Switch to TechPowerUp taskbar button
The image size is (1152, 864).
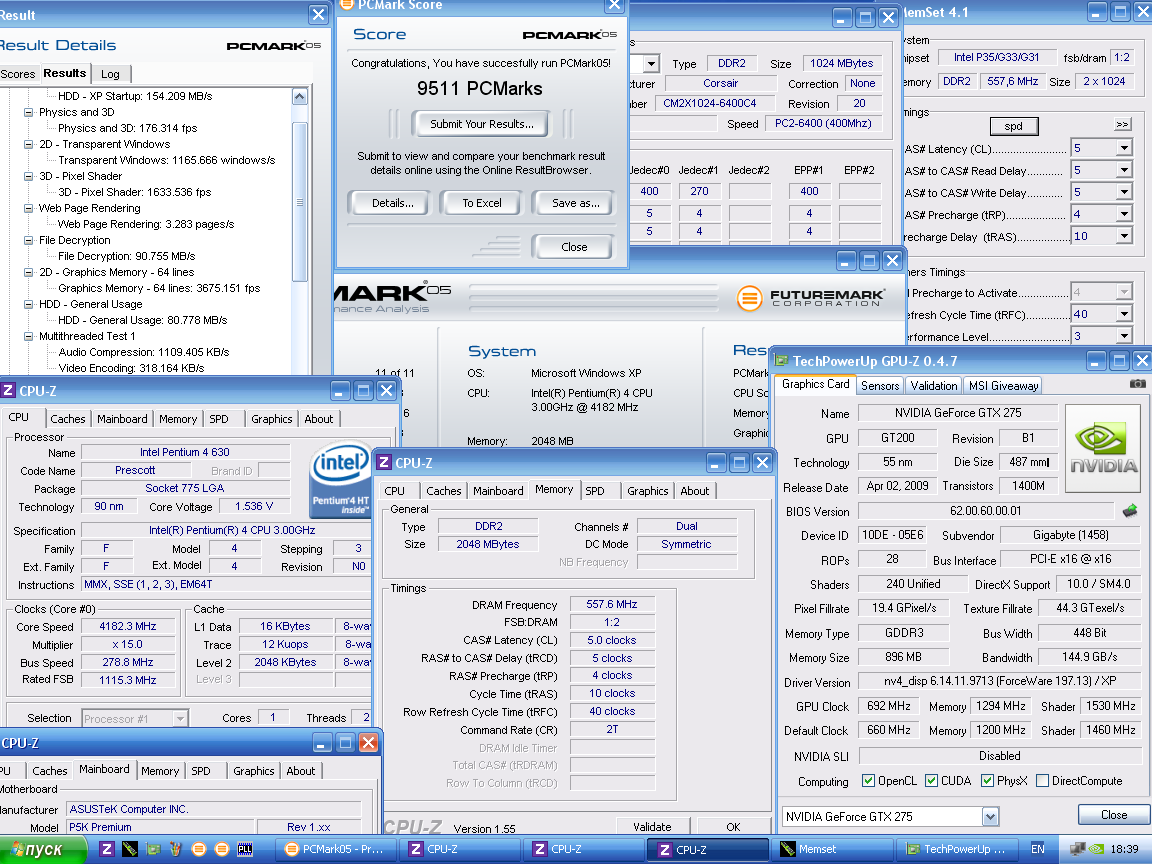tap(957, 849)
